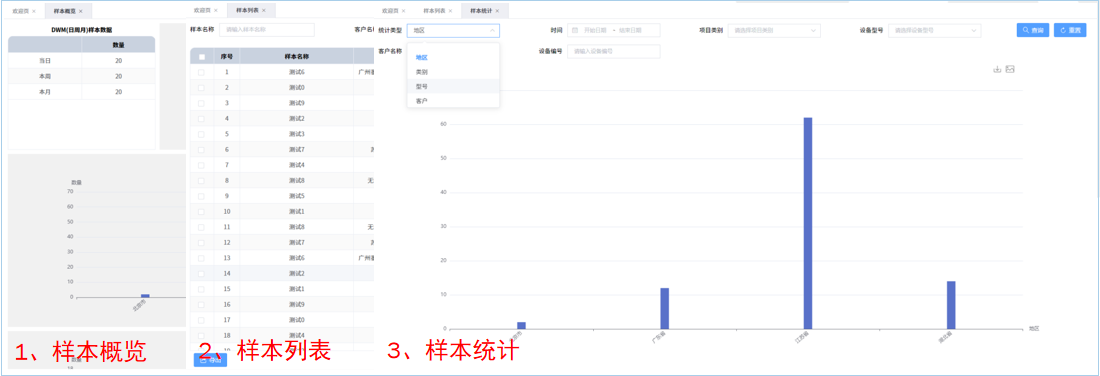Image resolution: width=1100 pixels, height=376 pixels.
Task: Click the 设备编号 input field
Action: click(x=614, y=51)
